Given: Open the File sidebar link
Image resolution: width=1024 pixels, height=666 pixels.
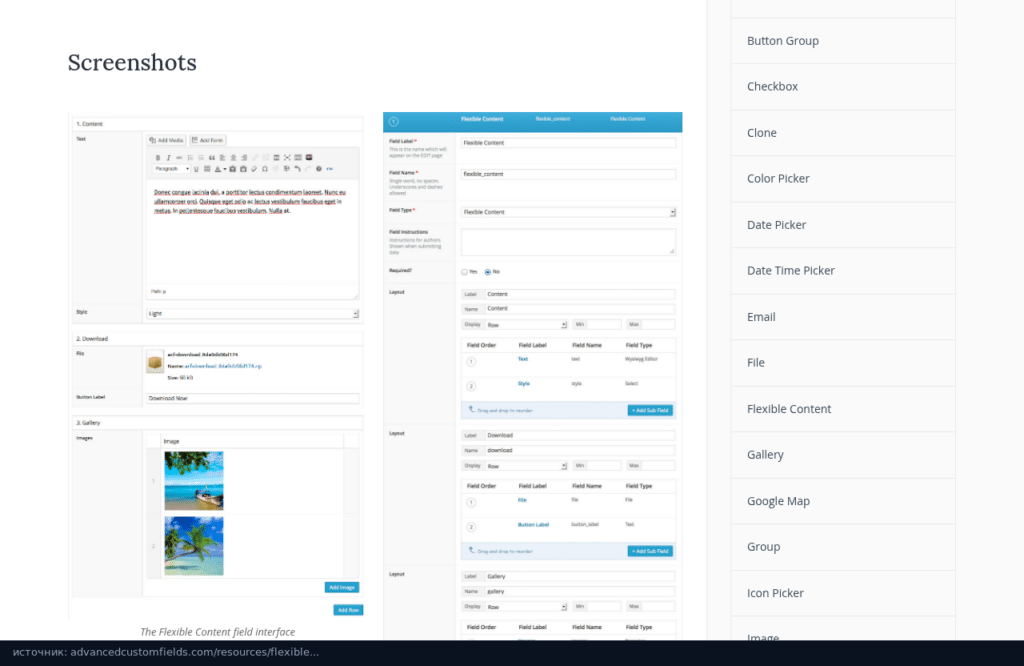Looking at the screenshot, I should point(842,363).
